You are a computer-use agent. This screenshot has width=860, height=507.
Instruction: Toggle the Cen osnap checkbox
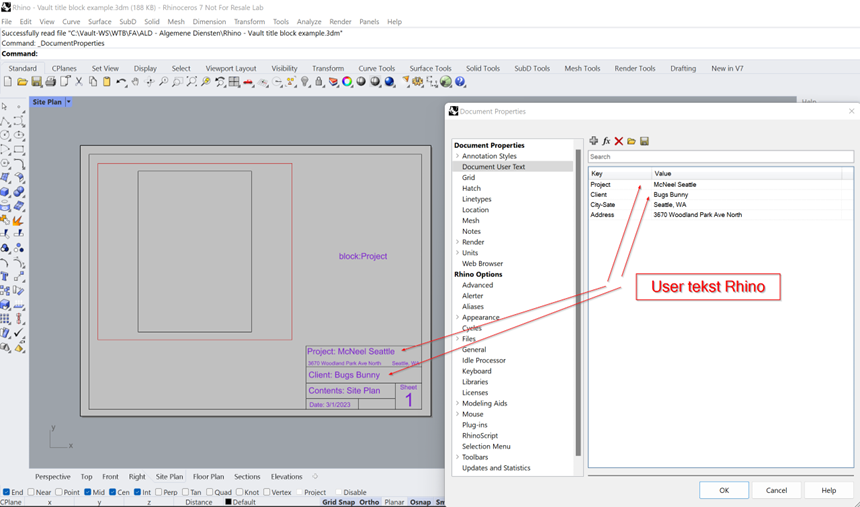click(x=112, y=492)
